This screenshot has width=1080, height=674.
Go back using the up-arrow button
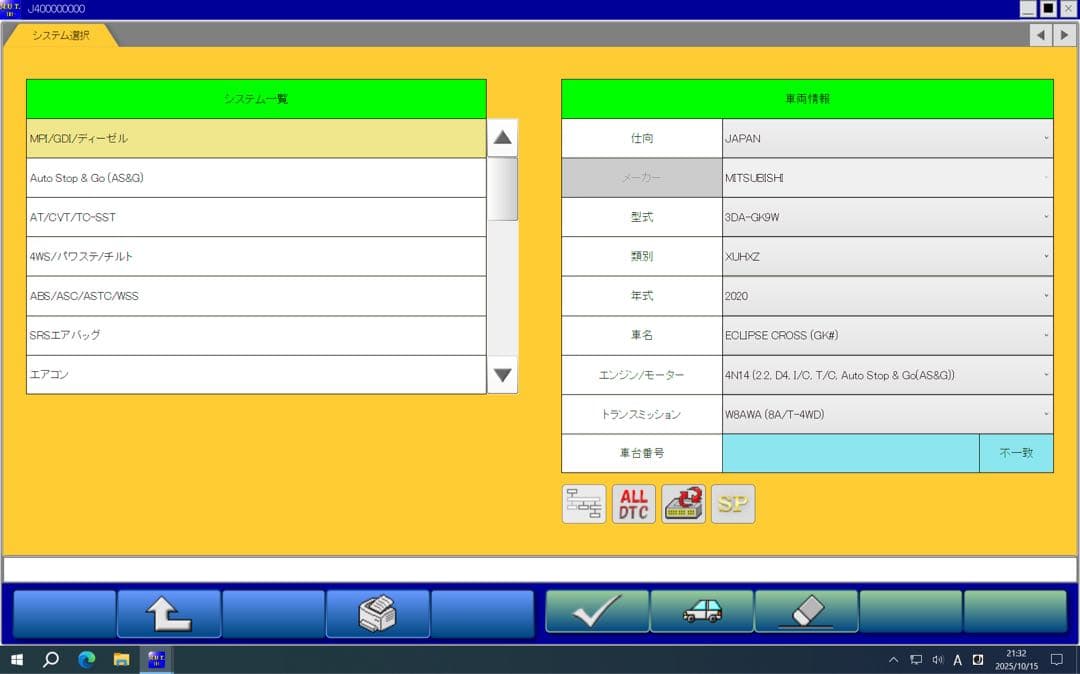point(169,613)
